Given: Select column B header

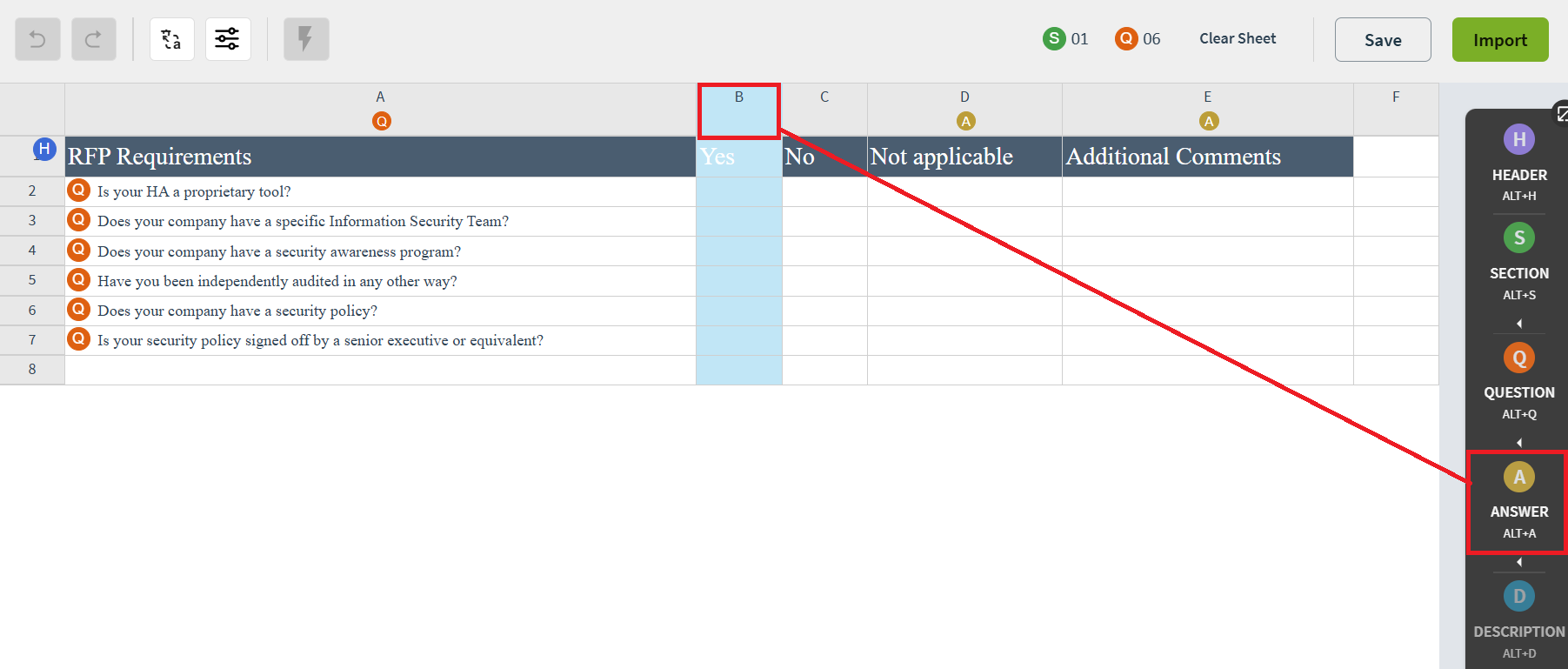Looking at the screenshot, I should click(x=738, y=110).
